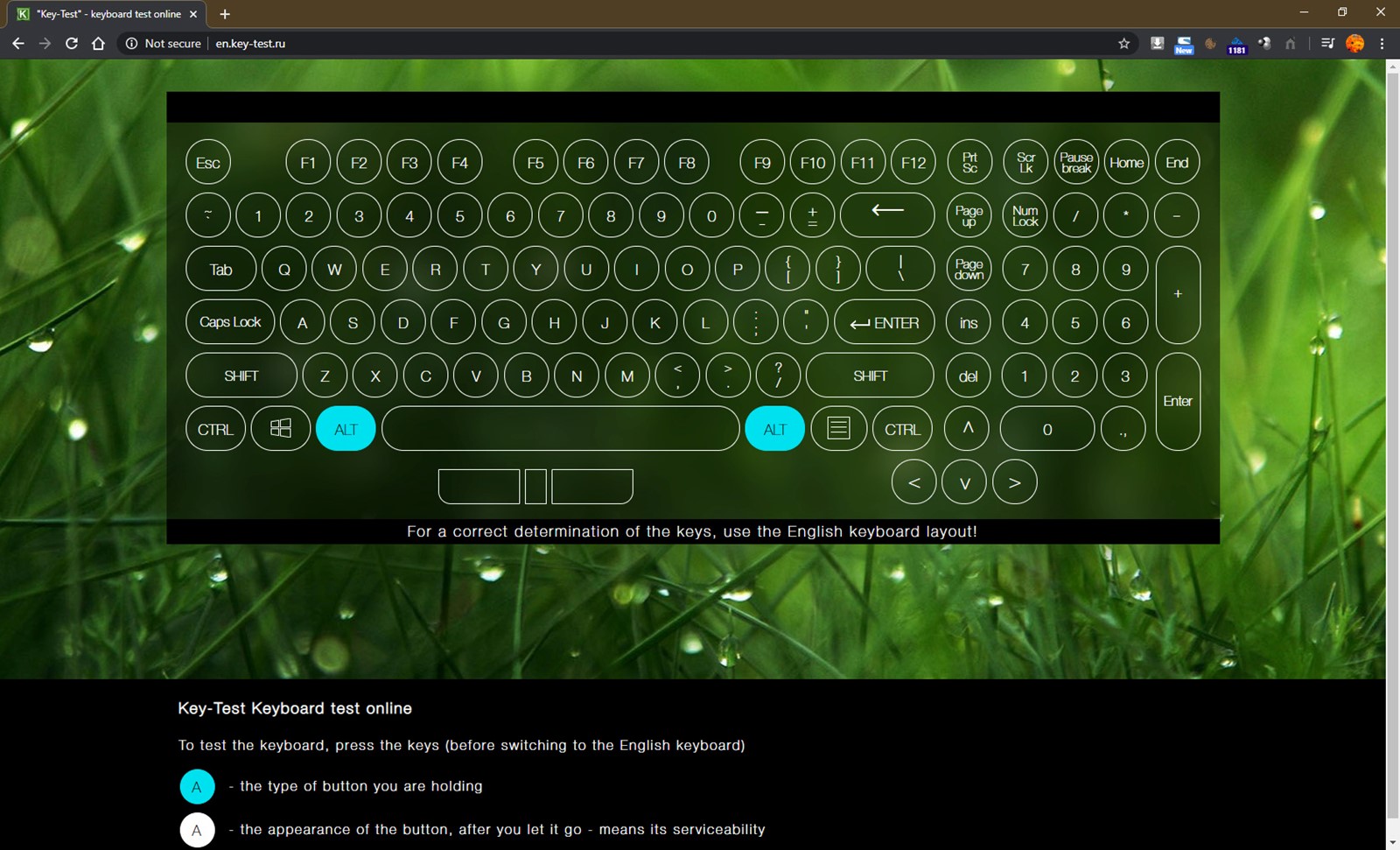Click the right CTRL key
This screenshot has height=850, width=1400.
pos(902,429)
